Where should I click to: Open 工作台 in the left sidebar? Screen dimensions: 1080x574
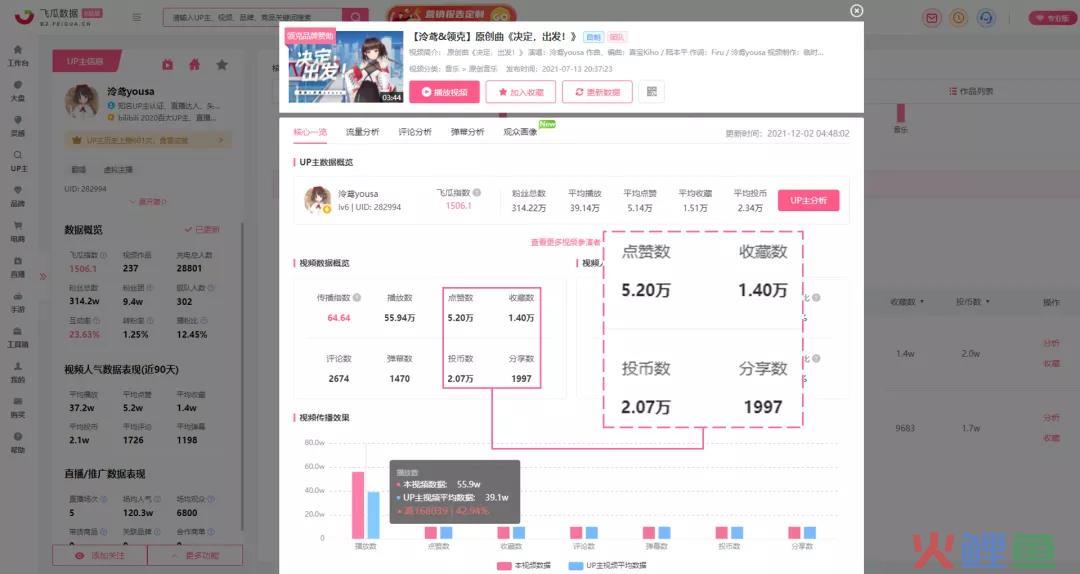tap(18, 56)
